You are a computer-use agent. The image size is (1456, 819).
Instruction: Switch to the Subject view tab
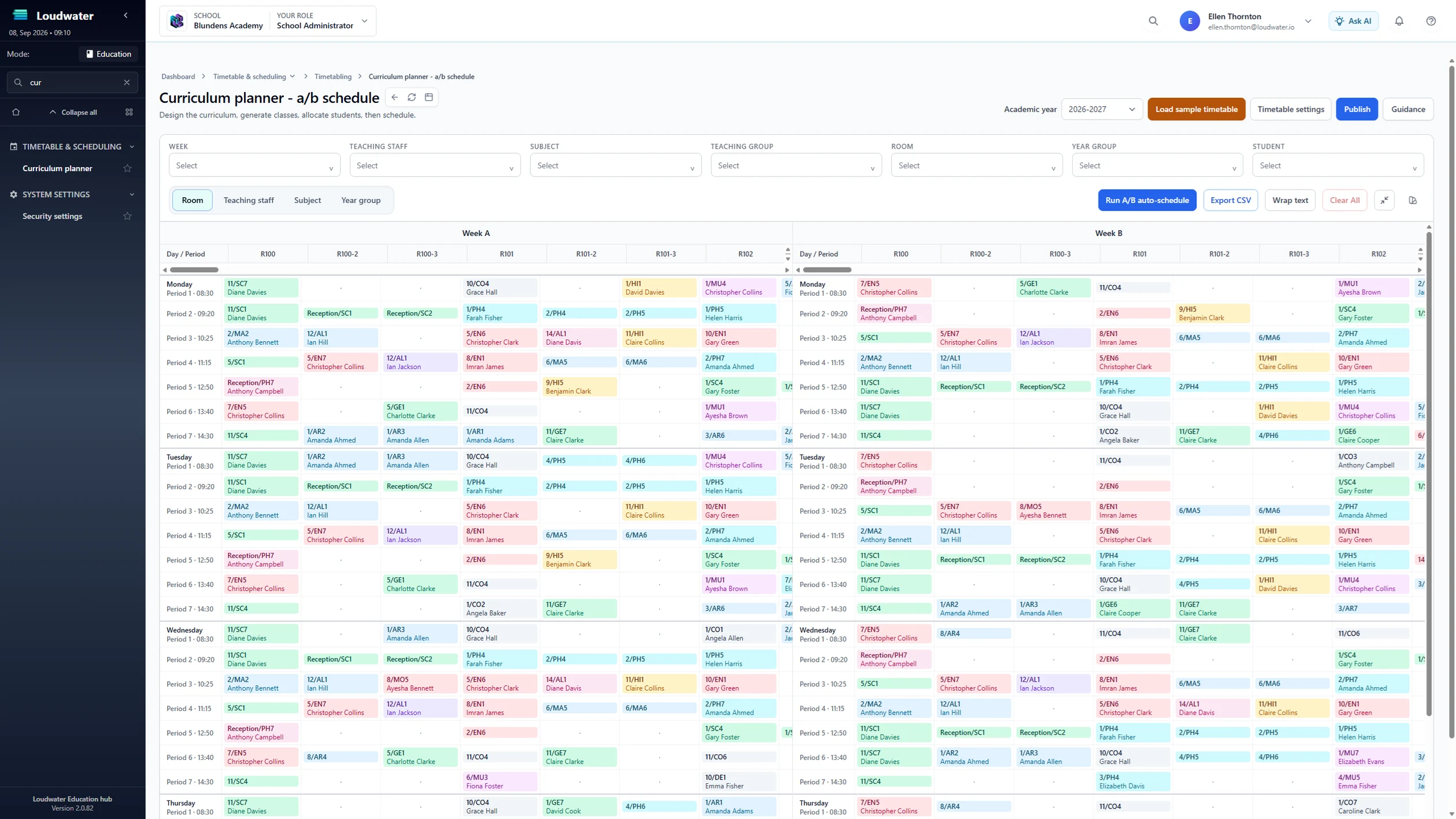(307, 200)
